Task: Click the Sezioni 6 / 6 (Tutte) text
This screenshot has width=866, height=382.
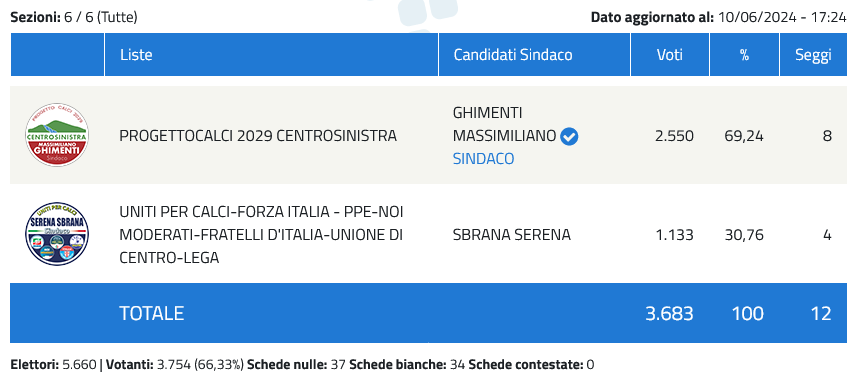Action: coord(74,18)
